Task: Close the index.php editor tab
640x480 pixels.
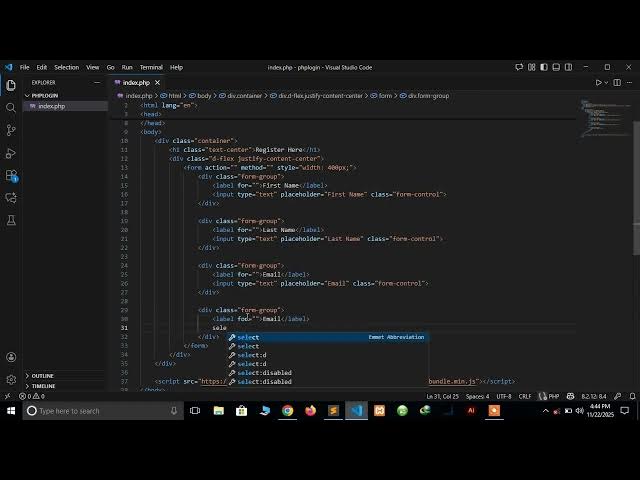Action: [x=157, y=82]
